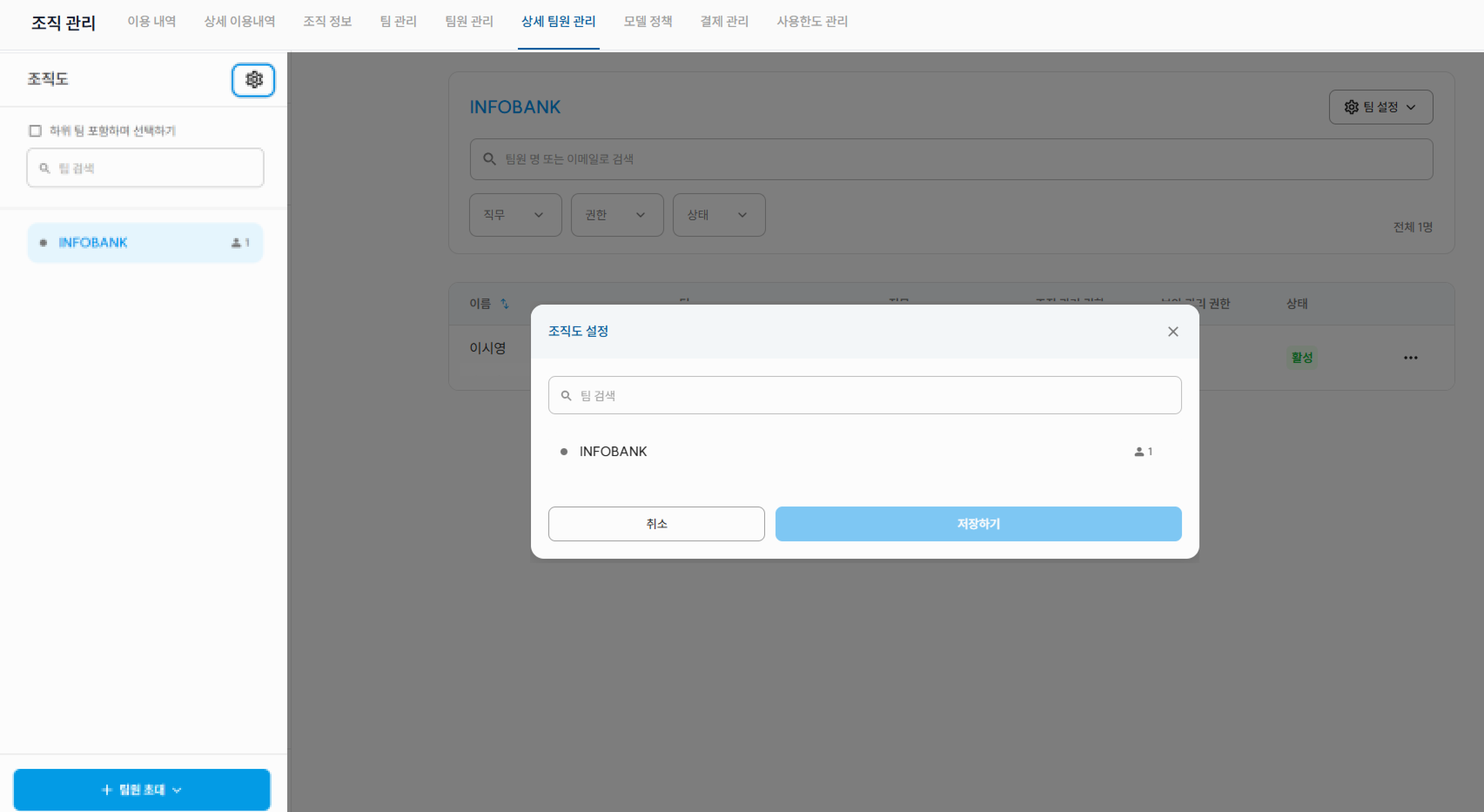Viewport: 1484px width, 812px height.
Task: Open the 직무 filter dropdown
Action: coord(515,215)
